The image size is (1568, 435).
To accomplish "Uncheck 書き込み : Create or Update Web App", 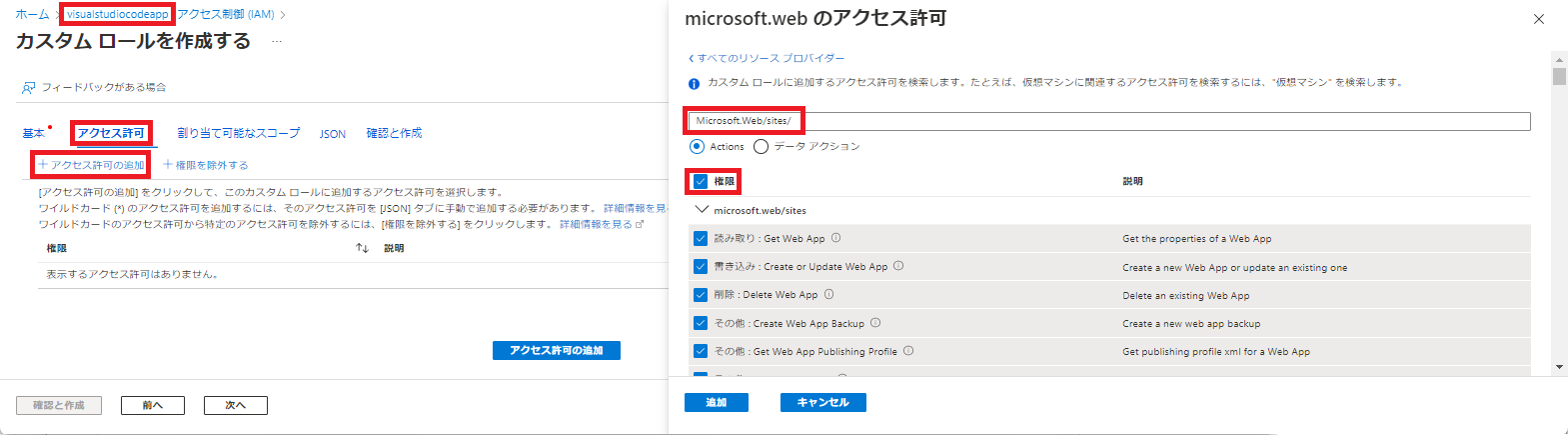I will tap(701, 266).
